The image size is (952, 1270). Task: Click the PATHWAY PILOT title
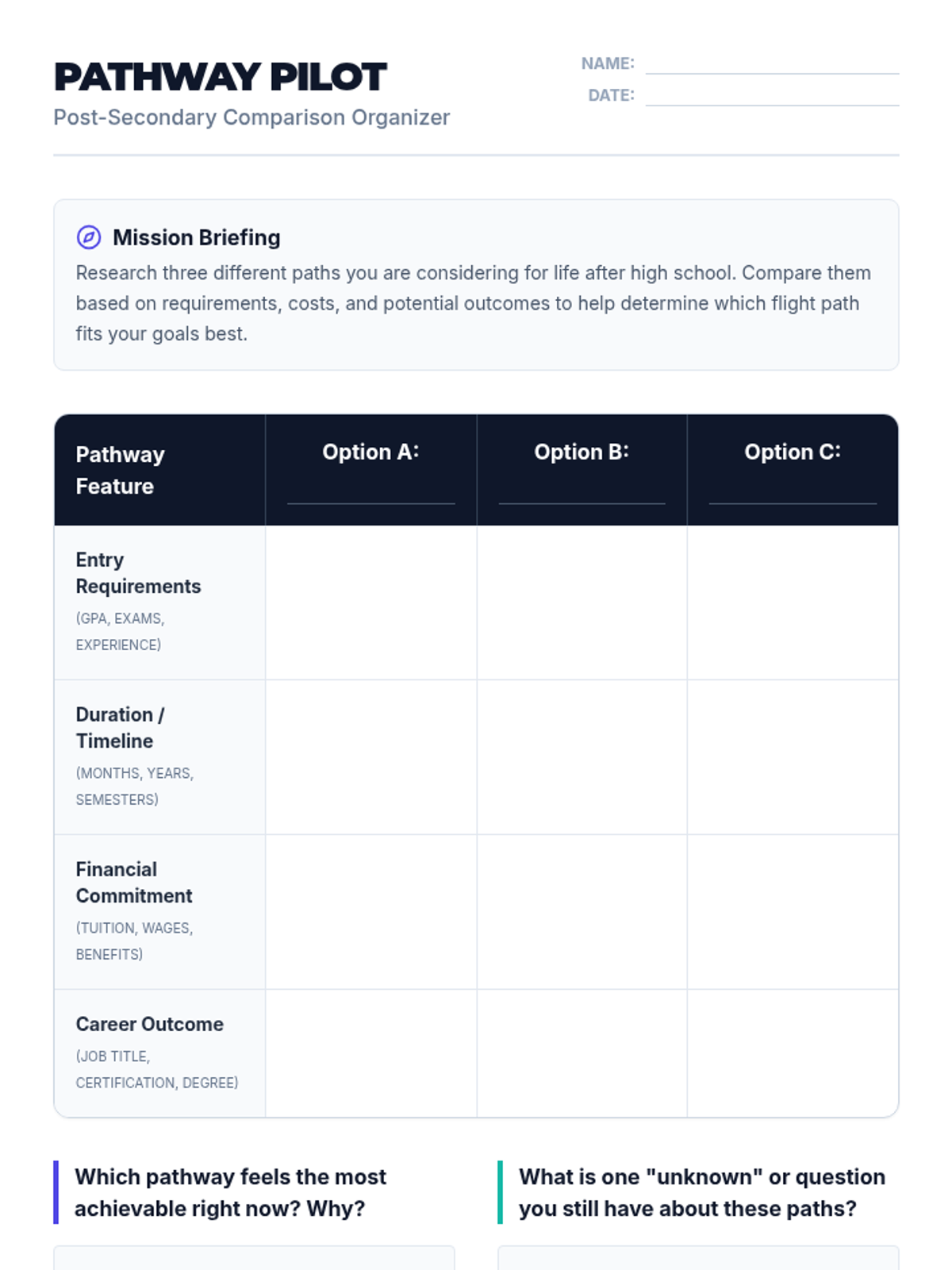[220, 77]
